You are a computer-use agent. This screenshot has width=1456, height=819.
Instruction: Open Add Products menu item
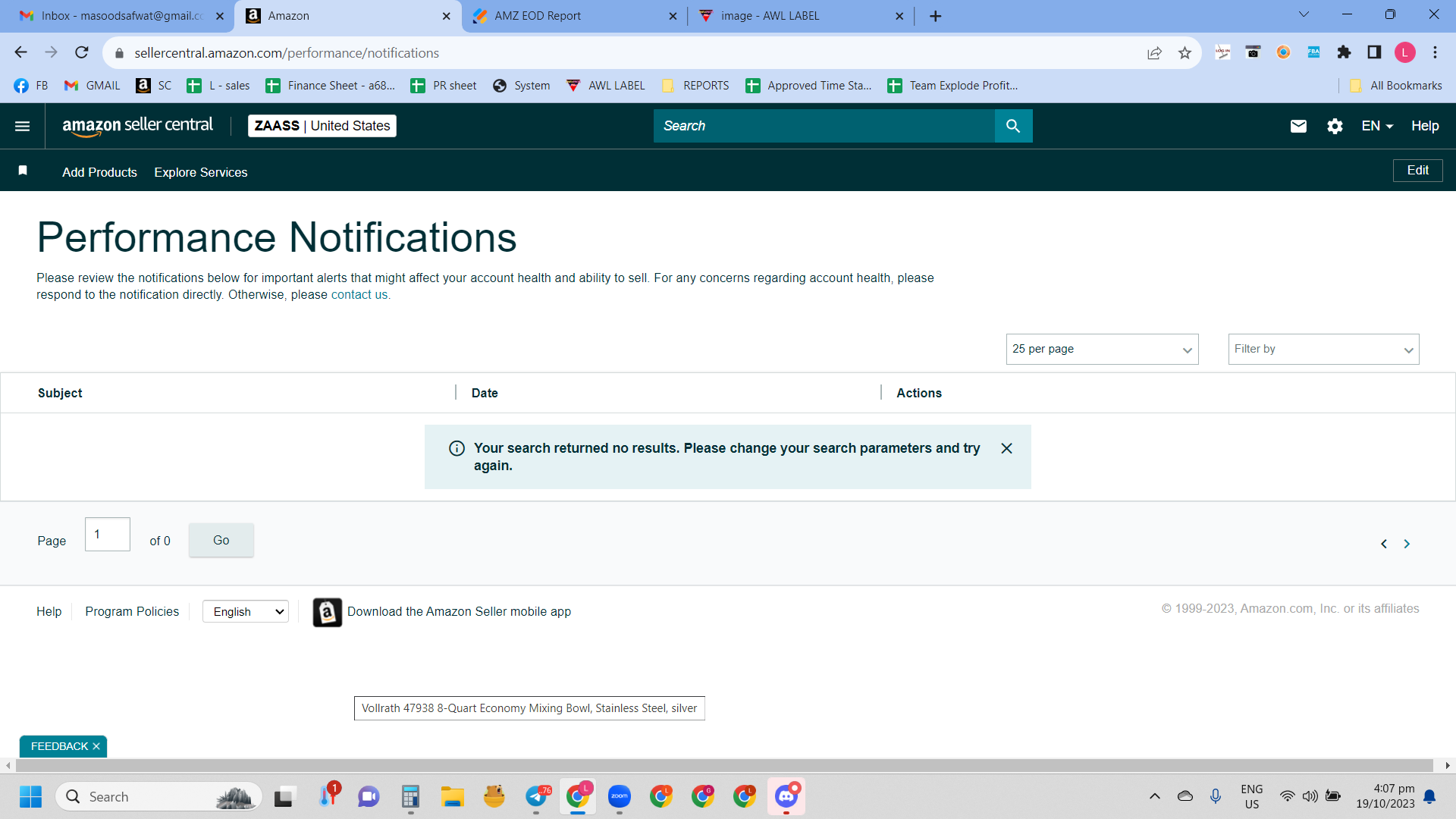coord(100,173)
